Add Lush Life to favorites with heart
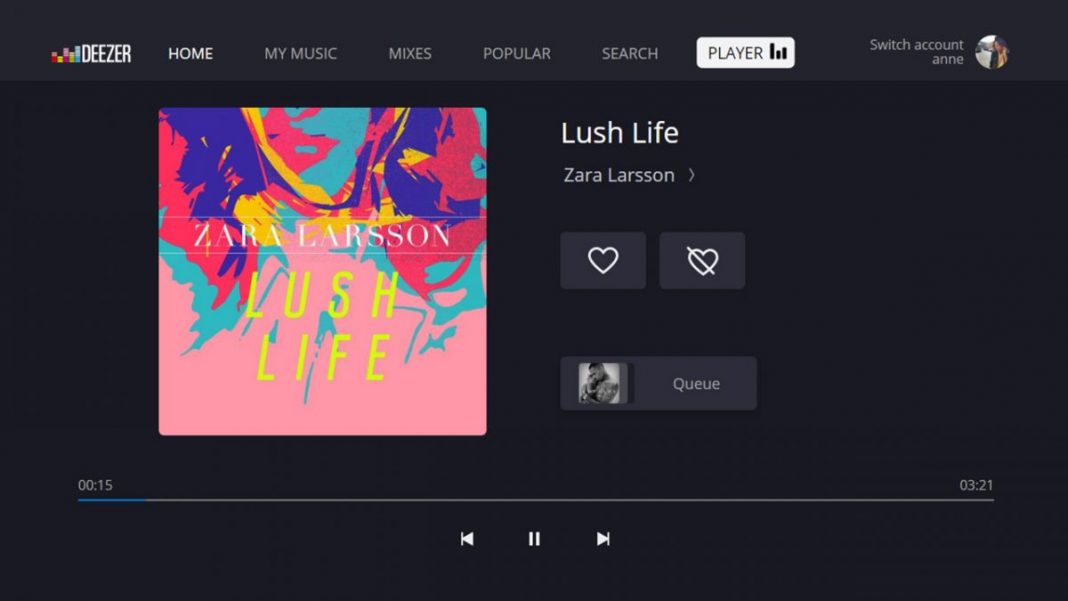1068x601 pixels. tap(603, 260)
